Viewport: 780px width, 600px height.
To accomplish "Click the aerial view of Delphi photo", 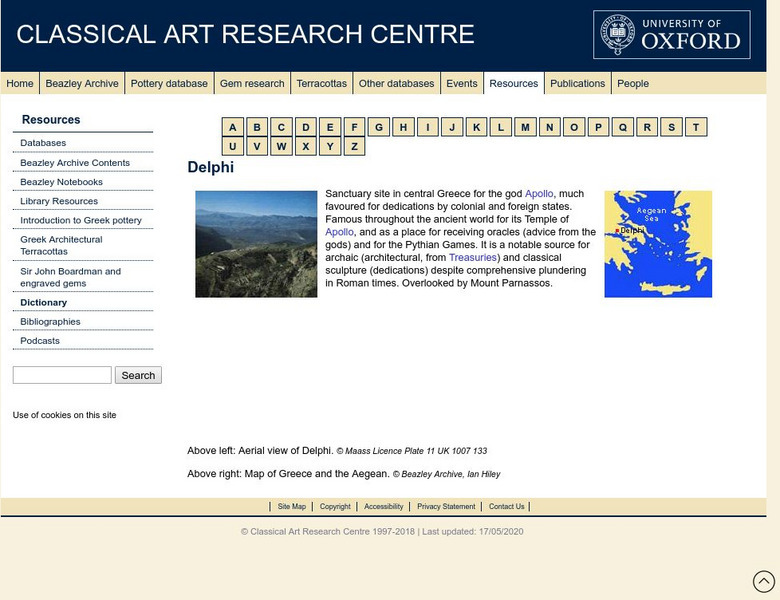I will [256, 244].
